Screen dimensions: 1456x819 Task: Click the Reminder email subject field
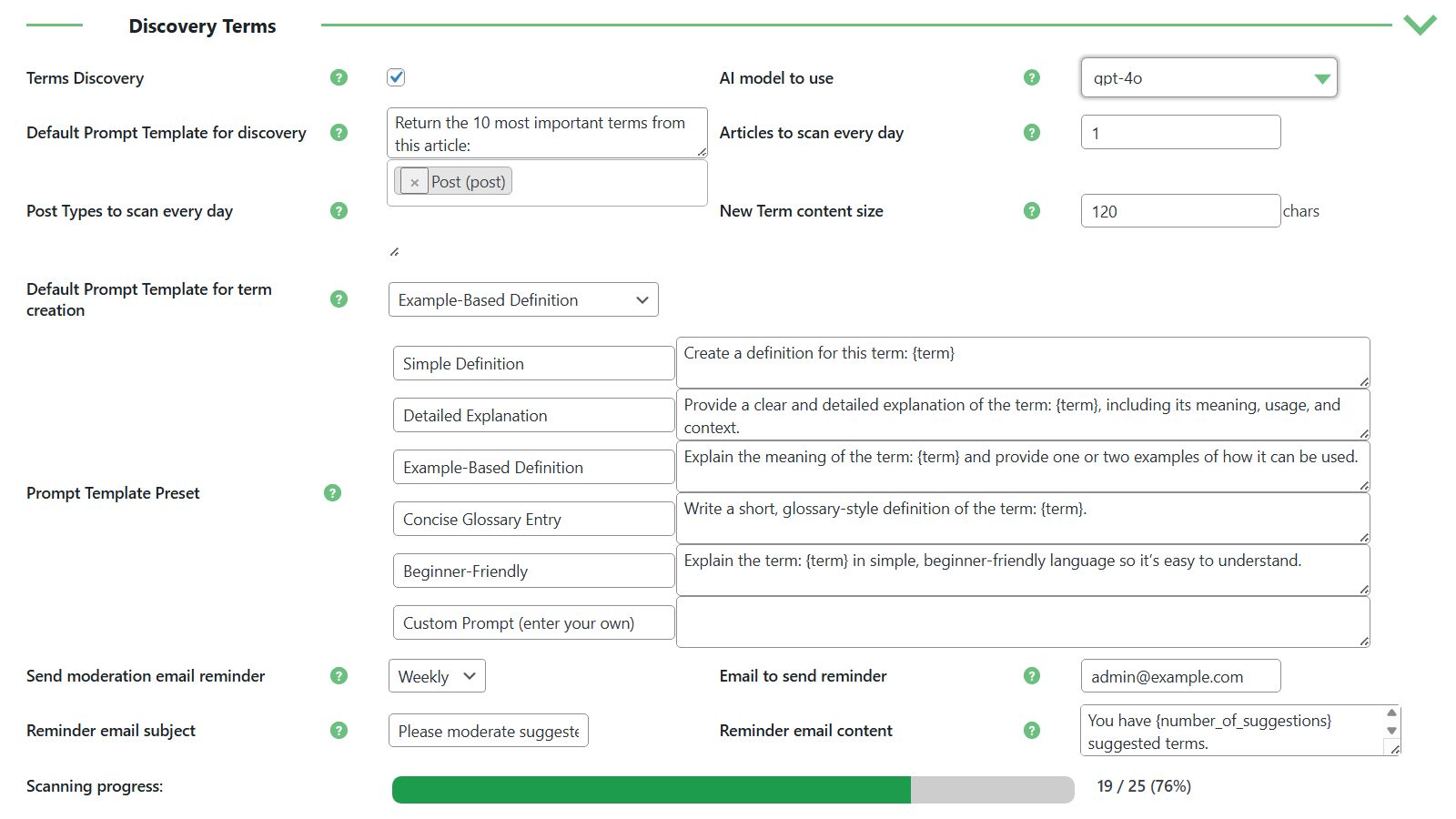coord(488,731)
